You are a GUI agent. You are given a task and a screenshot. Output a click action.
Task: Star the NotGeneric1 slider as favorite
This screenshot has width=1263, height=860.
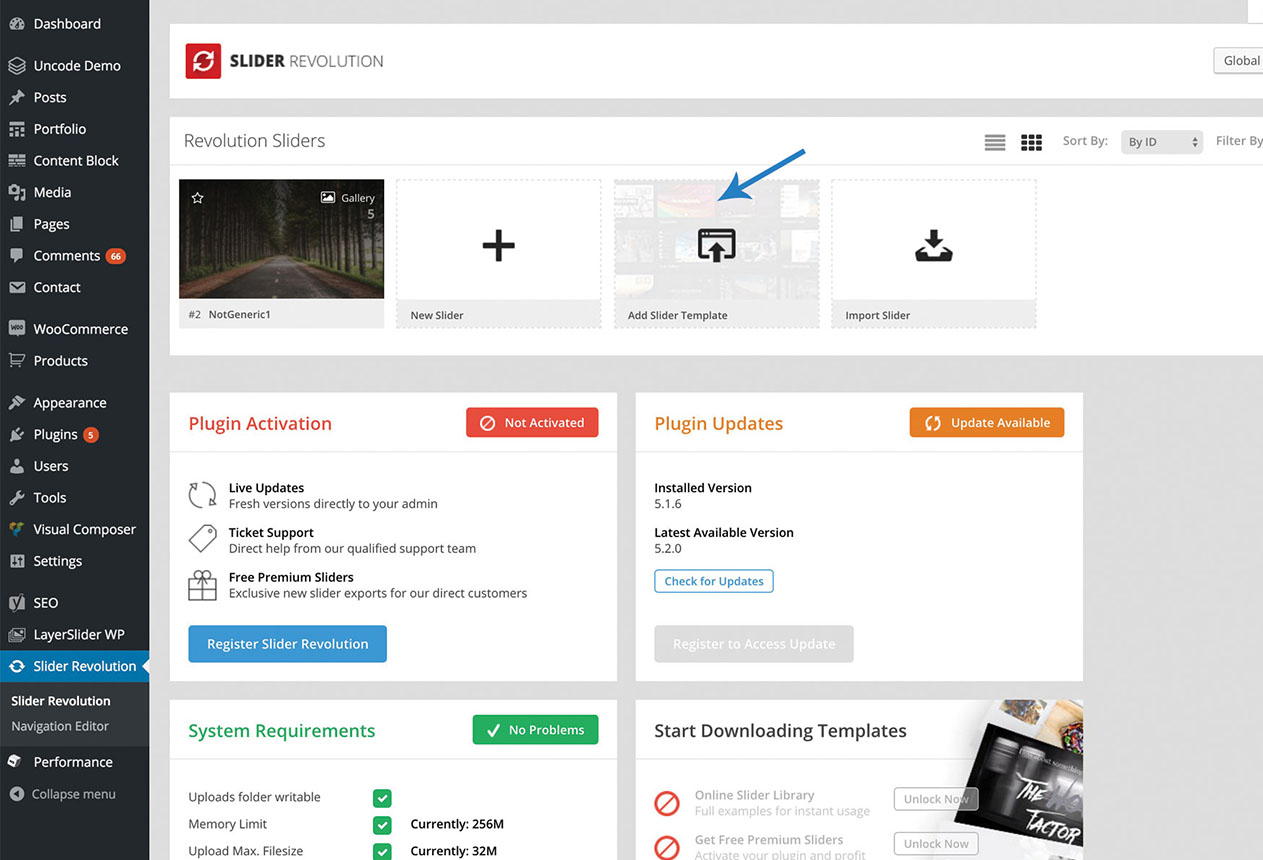(x=197, y=198)
